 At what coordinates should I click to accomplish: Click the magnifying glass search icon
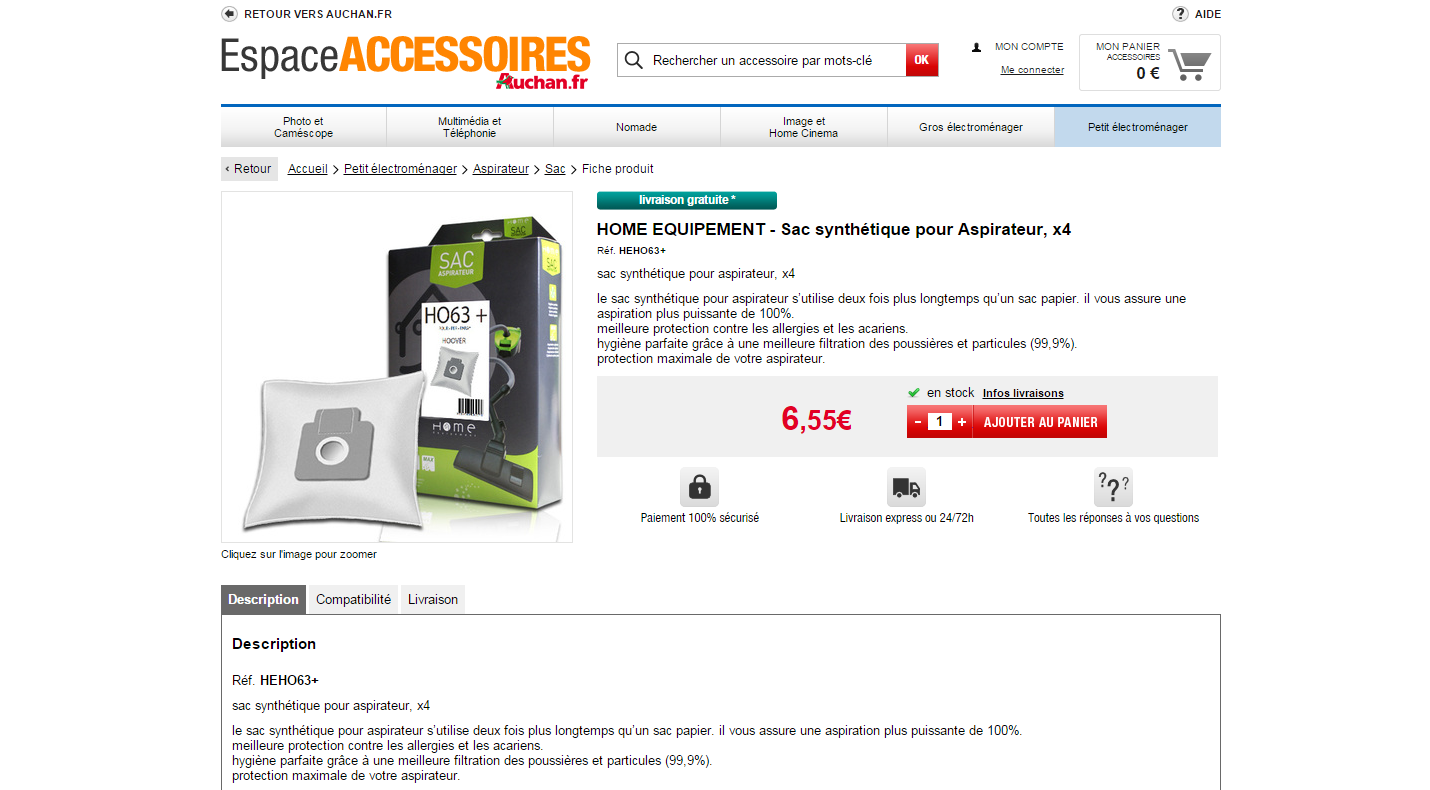tap(633, 60)
